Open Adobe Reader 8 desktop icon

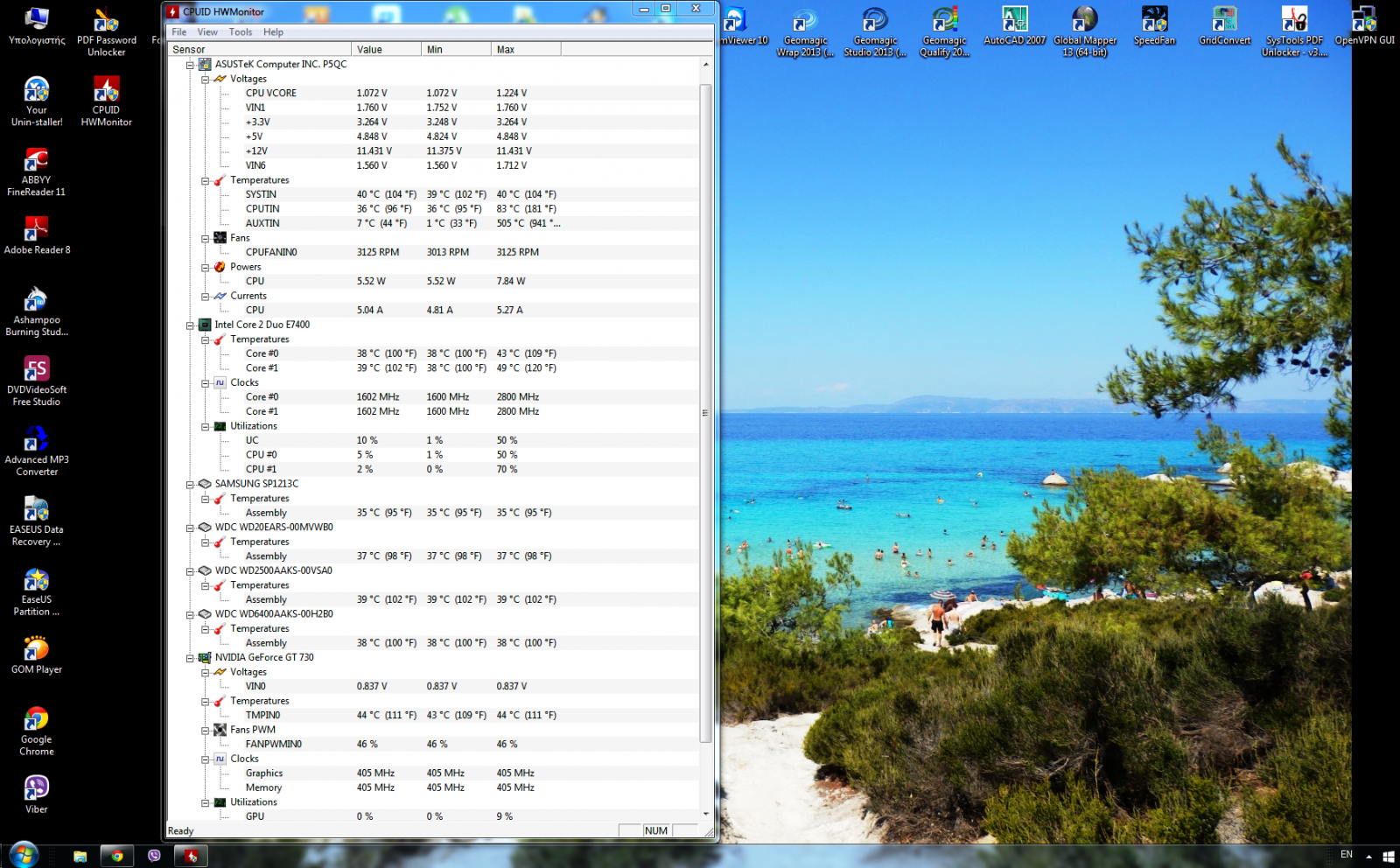click(x=37, y=236)
